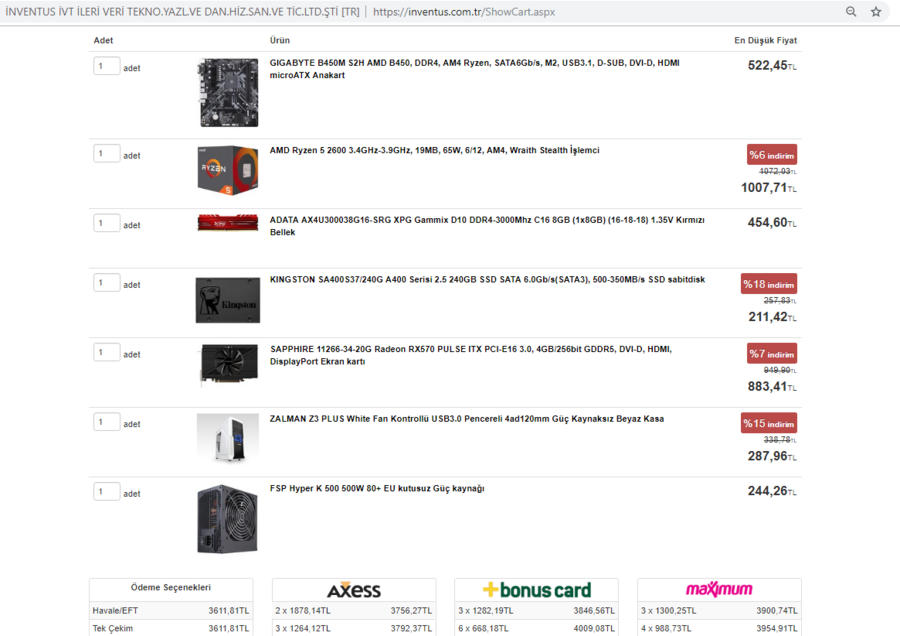Viewport: 900px width, 636px height.
Task: Open KINGSTON SA400S37/240G SSD product link
Action: tap(487, 280)
